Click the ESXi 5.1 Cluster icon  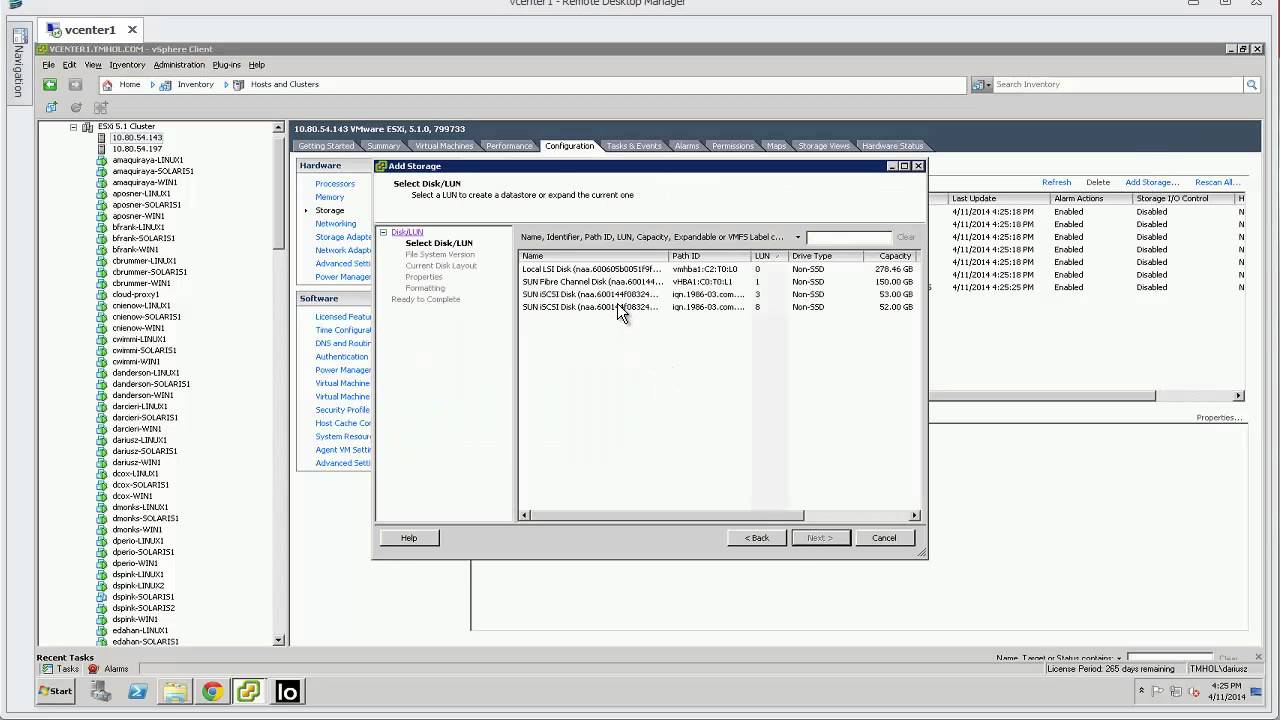[x=88, y=127]
